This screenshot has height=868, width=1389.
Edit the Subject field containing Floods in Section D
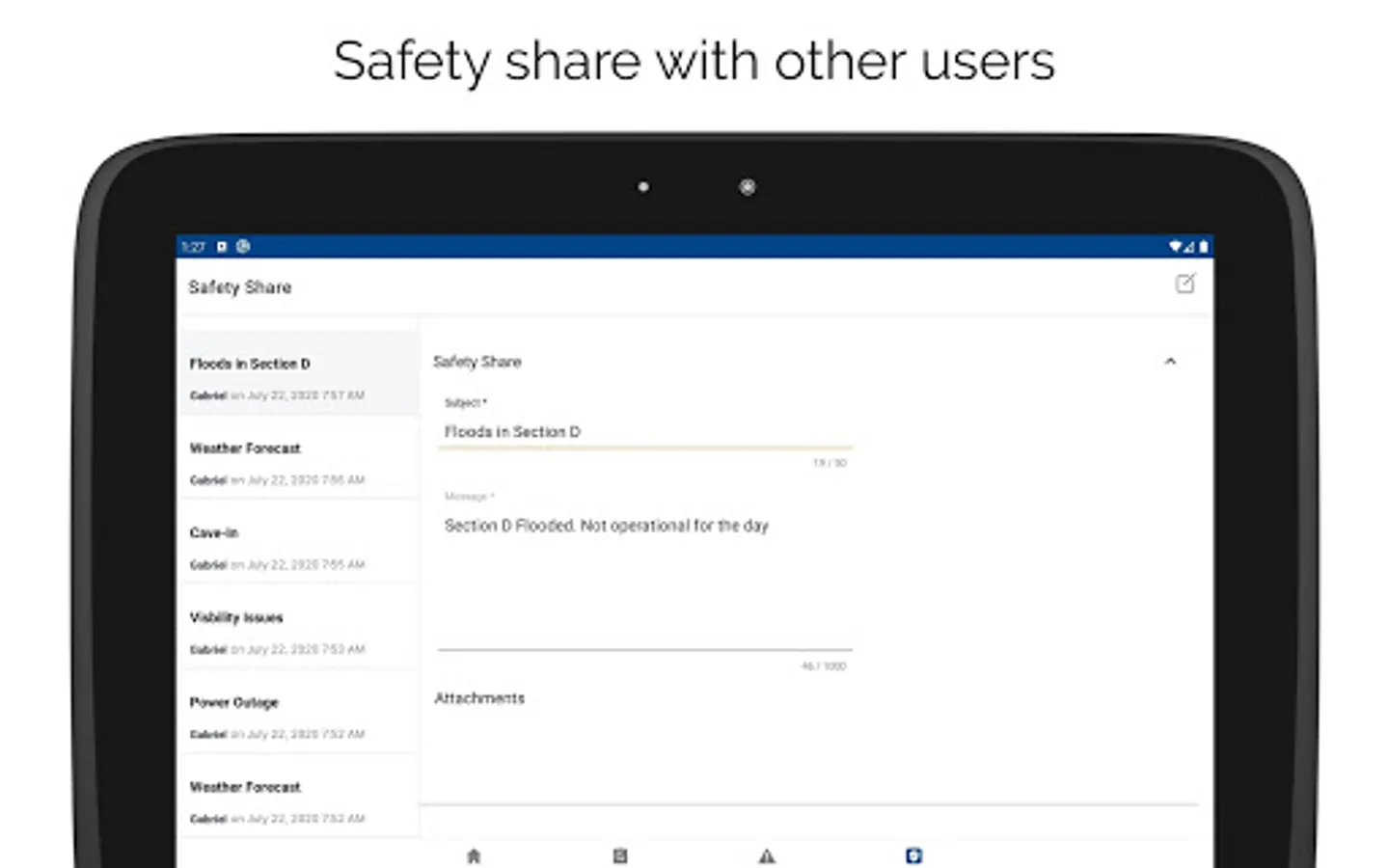click(x=644, y=432)
